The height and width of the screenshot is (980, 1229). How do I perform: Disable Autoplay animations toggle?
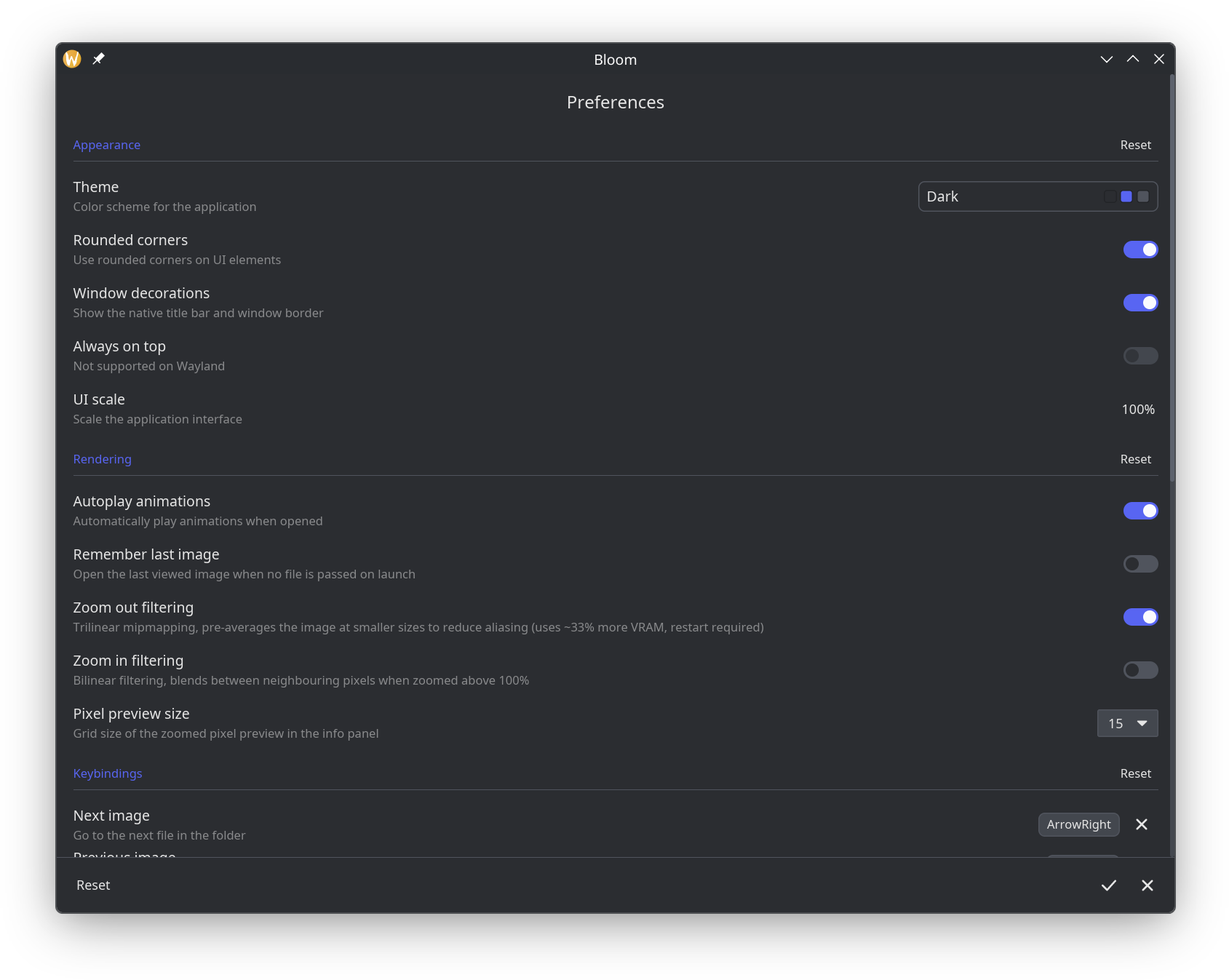click(x=1140, y=511)
